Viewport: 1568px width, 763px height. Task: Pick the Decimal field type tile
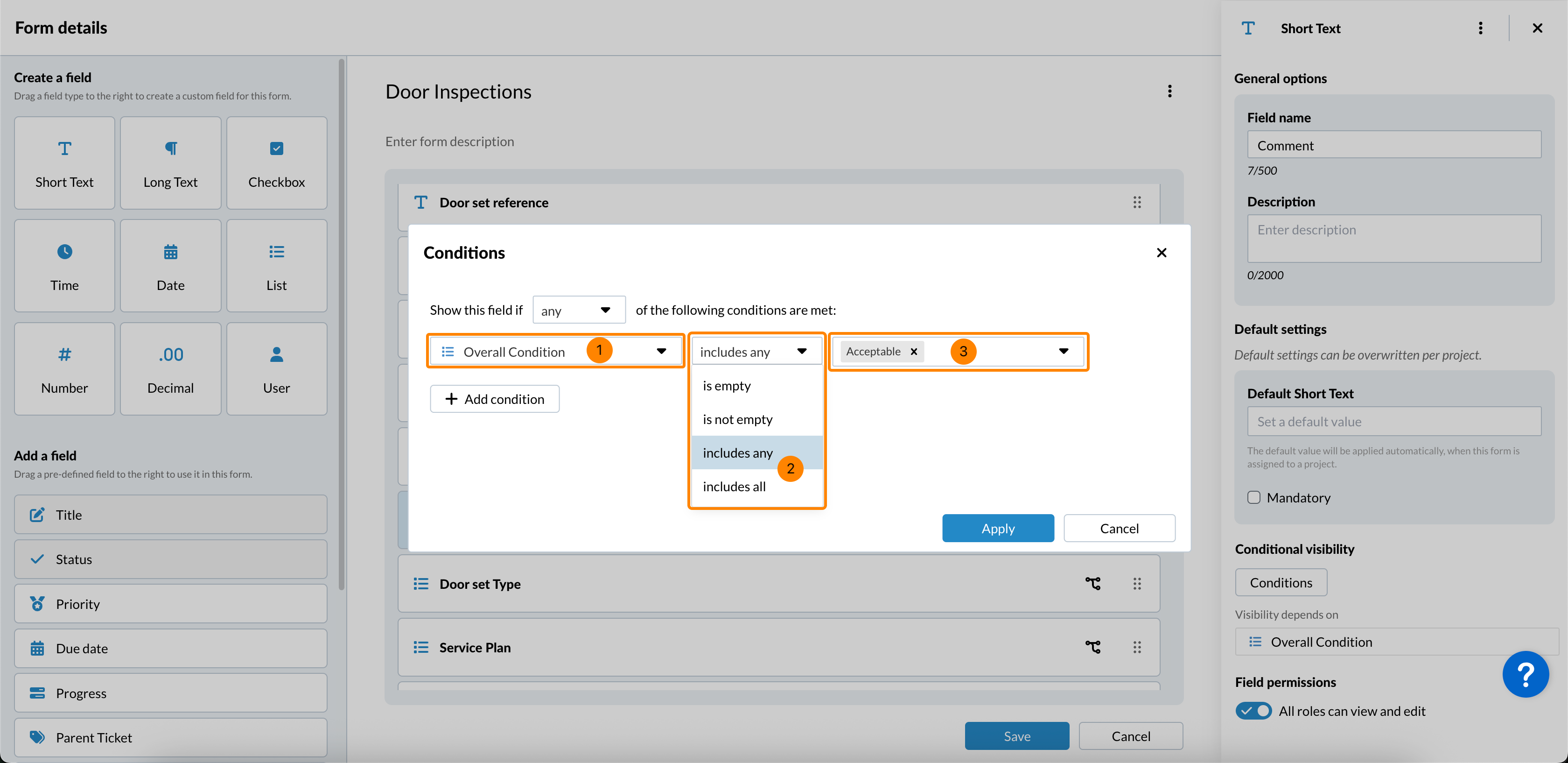tap(170, 369)
